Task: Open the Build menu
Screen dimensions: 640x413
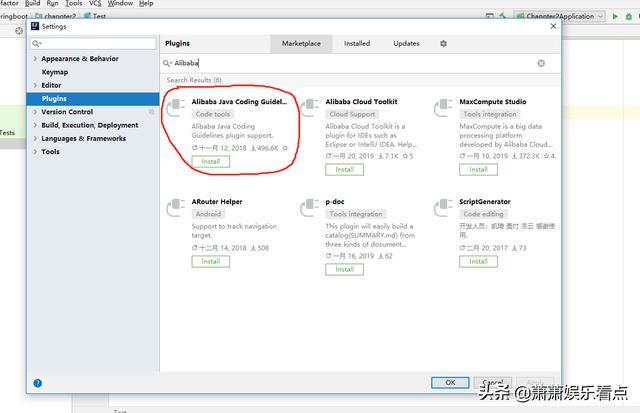Action: pos(32,3)
